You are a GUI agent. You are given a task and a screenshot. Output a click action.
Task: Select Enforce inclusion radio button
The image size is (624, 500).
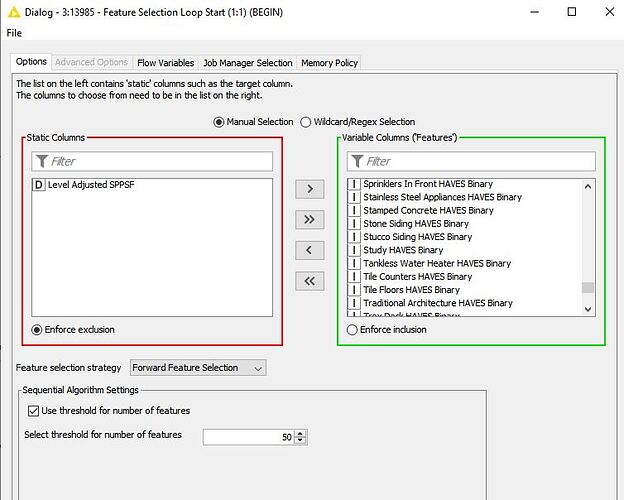[352, 330]
